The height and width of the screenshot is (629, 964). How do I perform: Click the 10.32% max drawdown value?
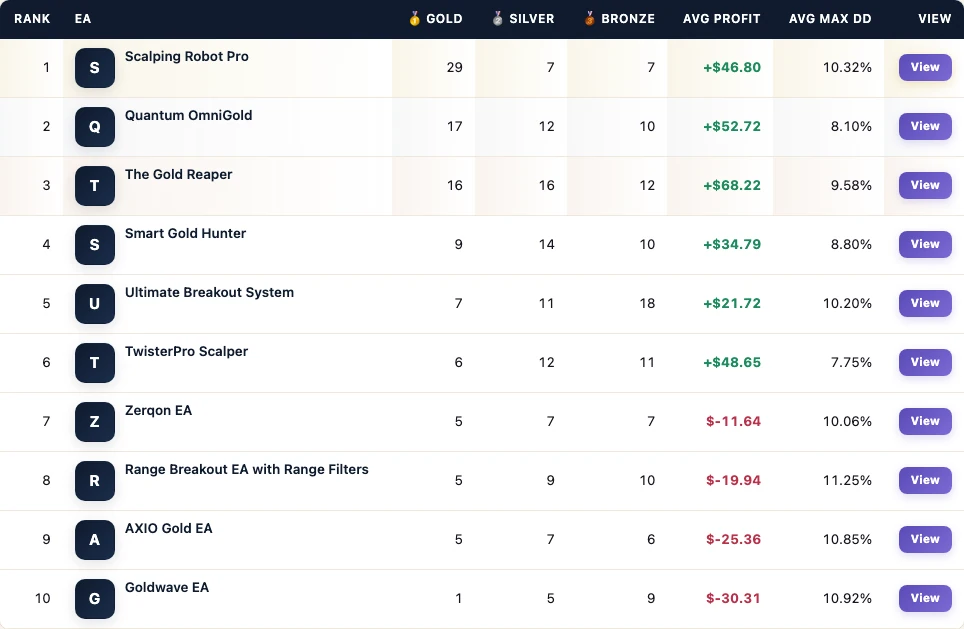click(x=847, y=68)
